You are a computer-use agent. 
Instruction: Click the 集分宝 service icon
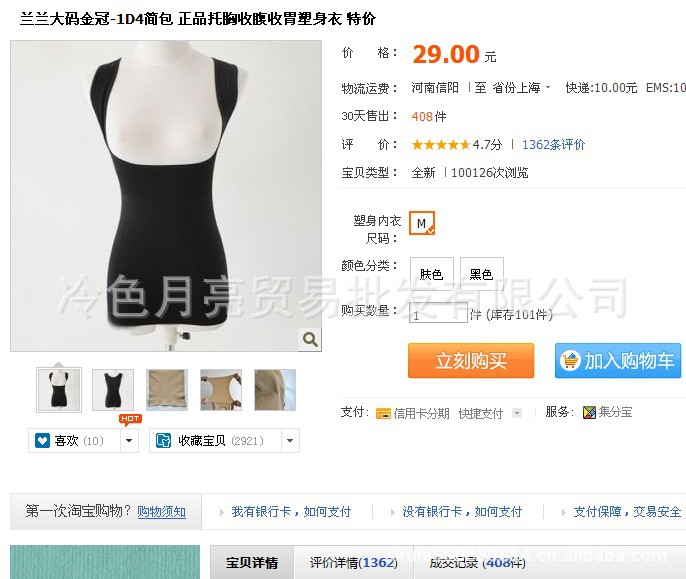point(589,412)
